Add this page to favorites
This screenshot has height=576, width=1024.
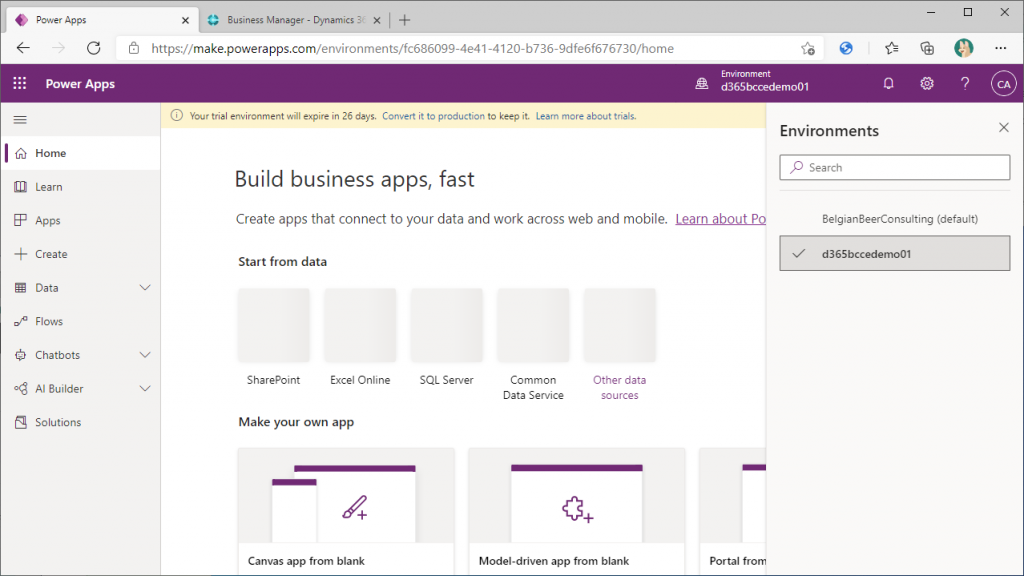[808, 48]
